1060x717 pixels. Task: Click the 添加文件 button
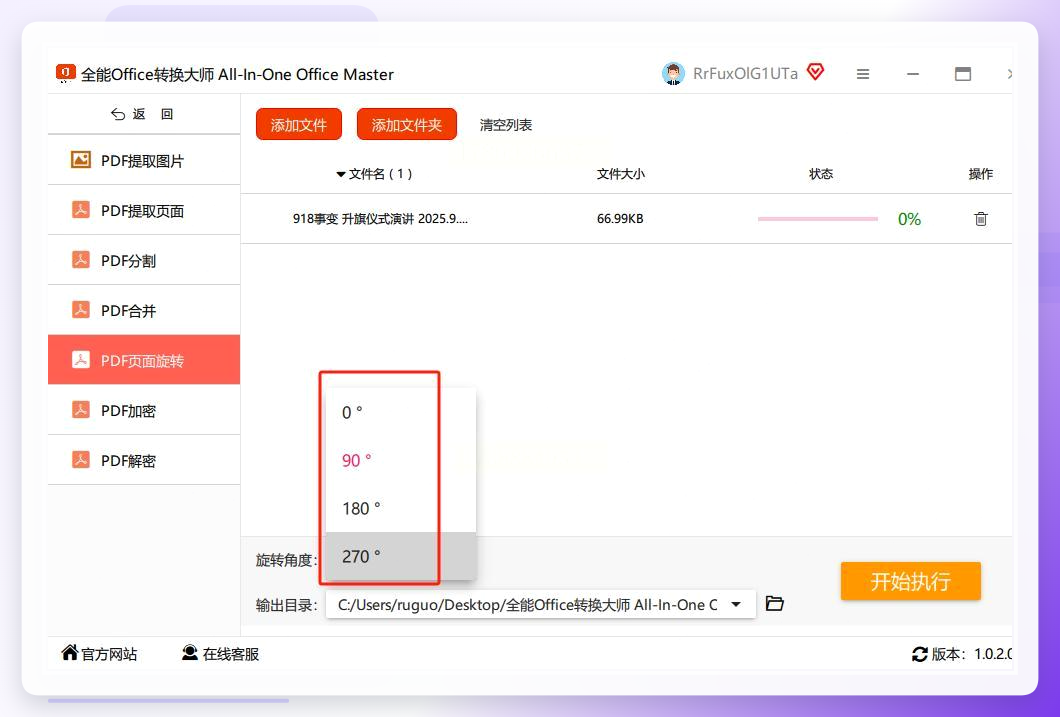pyautogui.click(x=299, y=124)
